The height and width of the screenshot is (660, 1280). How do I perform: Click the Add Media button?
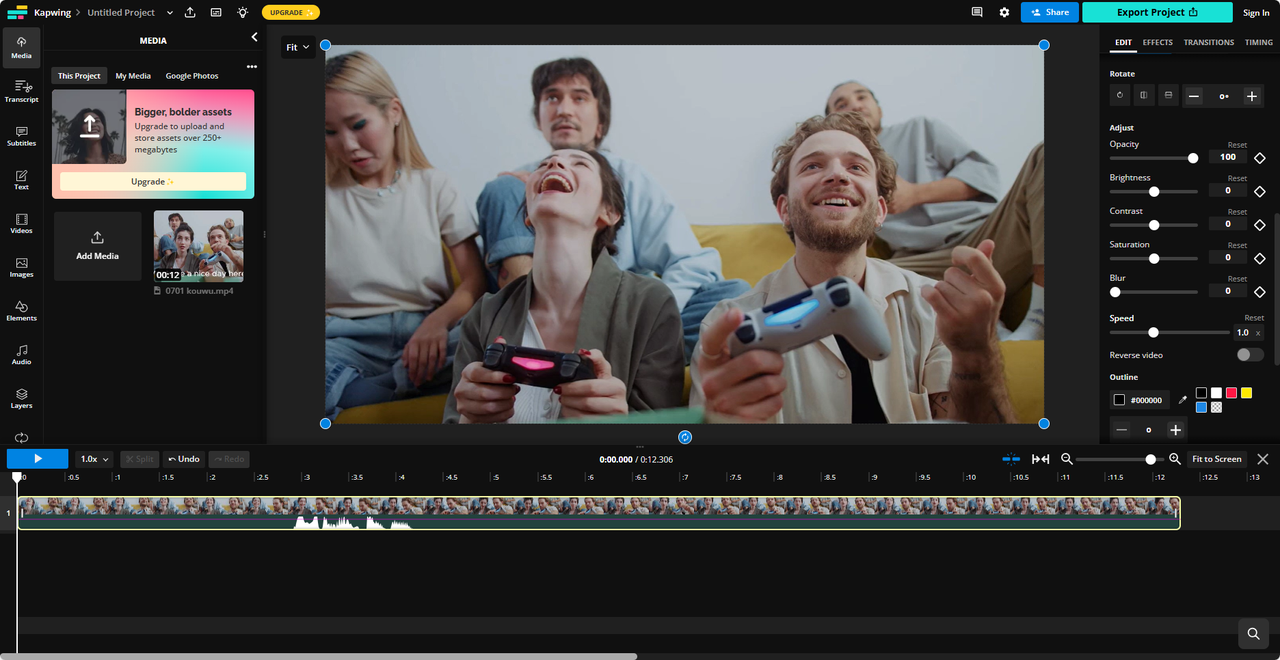pyautogui.click(x=98, y=246)
